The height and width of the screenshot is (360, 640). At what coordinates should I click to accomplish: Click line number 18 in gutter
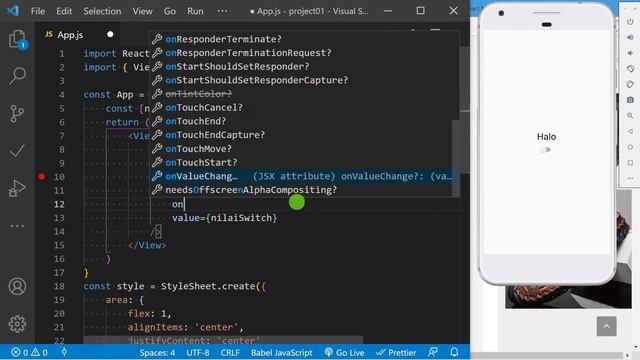tap(59, 286)
